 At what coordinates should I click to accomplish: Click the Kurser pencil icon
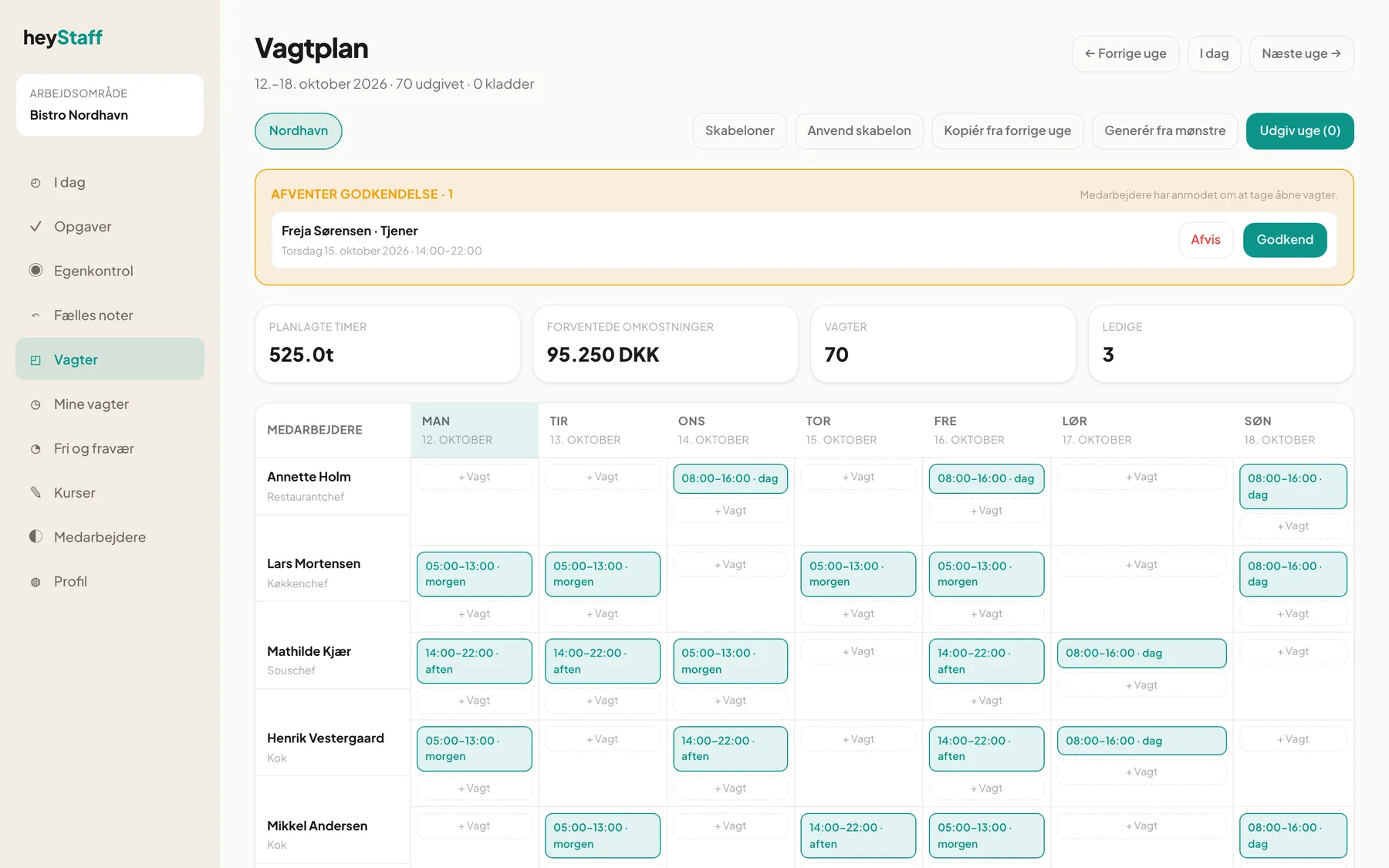point(35,492)
